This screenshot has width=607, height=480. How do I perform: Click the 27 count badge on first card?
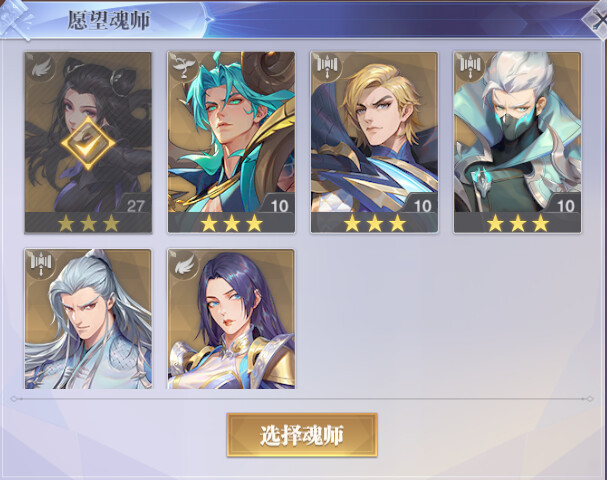click(x=135, y=206)
